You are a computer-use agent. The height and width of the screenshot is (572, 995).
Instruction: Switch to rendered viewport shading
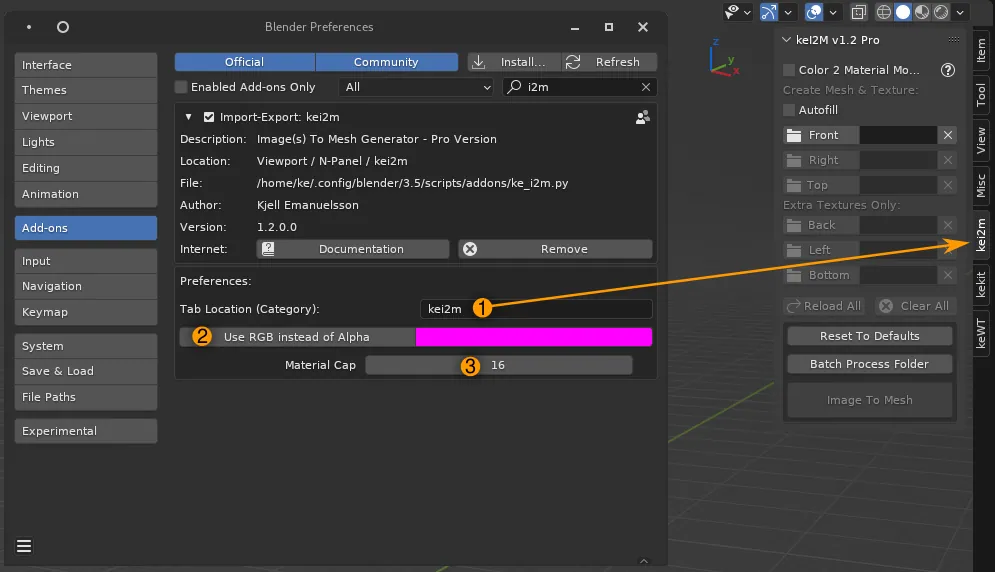point(939,12)
